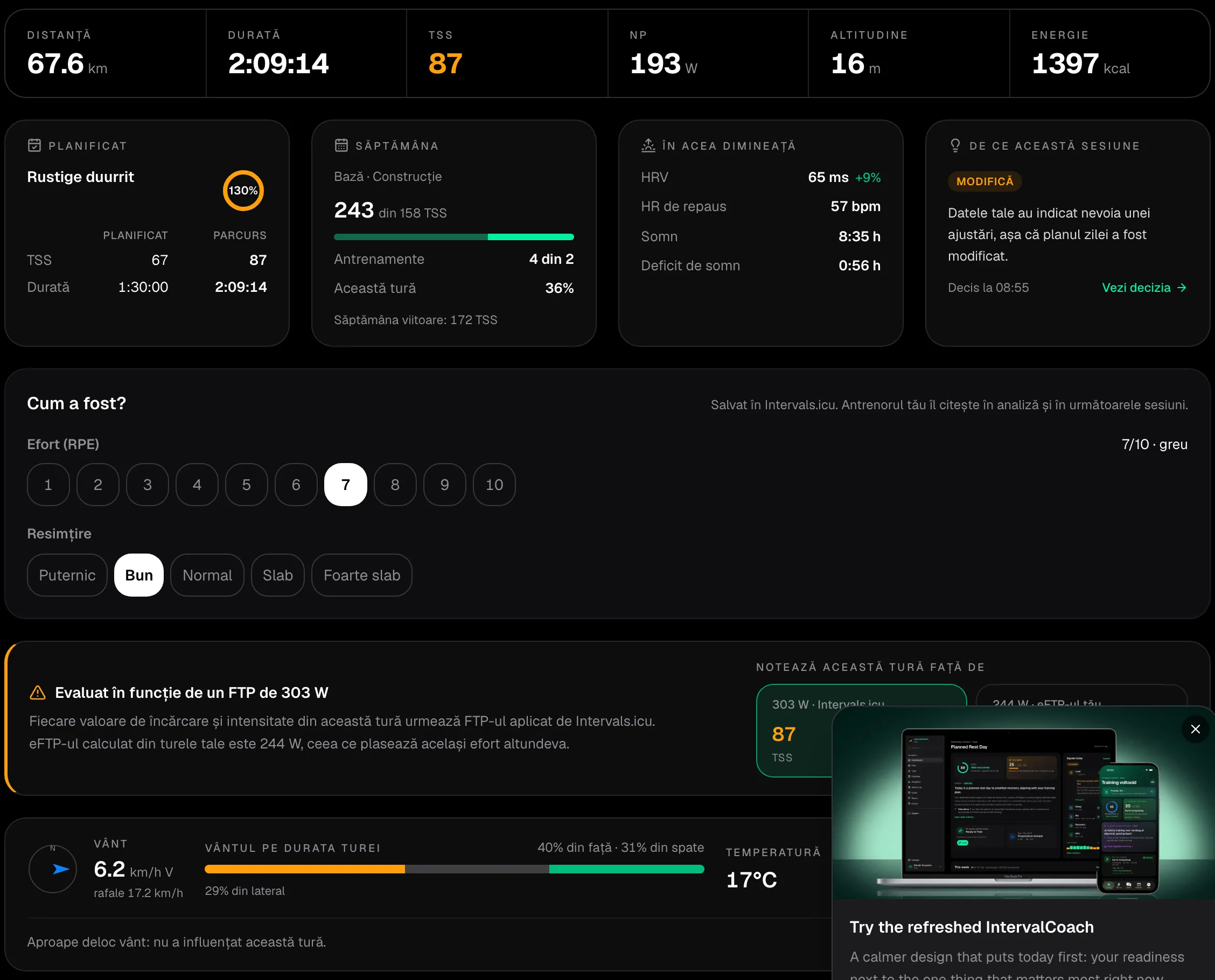
Task: Close the IntervalCoach promo popup
Action: pyautogui.click(x=1195, y=729)
